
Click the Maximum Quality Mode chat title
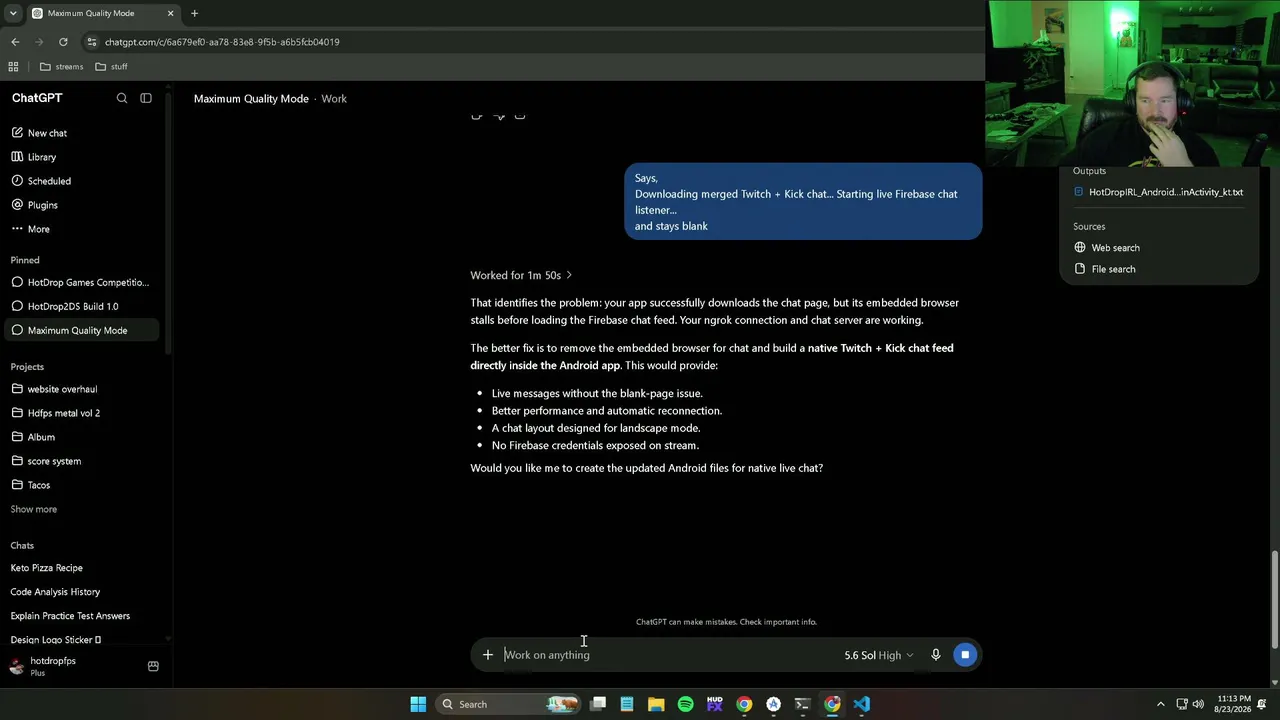pos(251,99)
